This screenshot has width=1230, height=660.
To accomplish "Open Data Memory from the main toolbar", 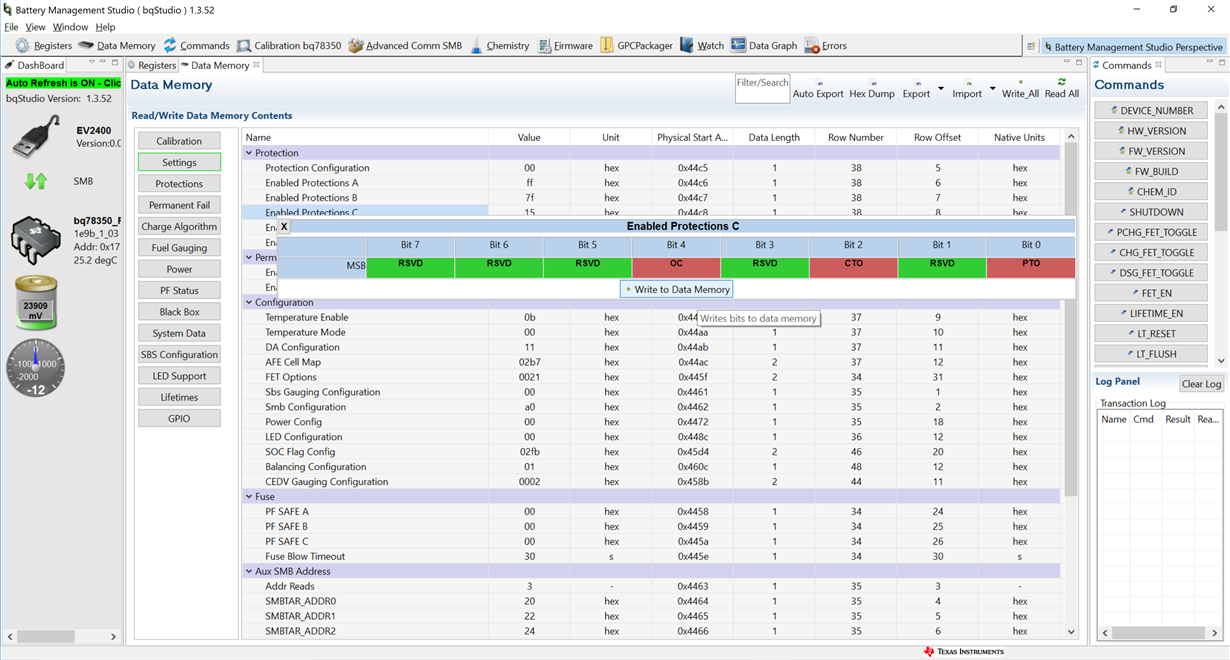I will (x=117, y=46).
